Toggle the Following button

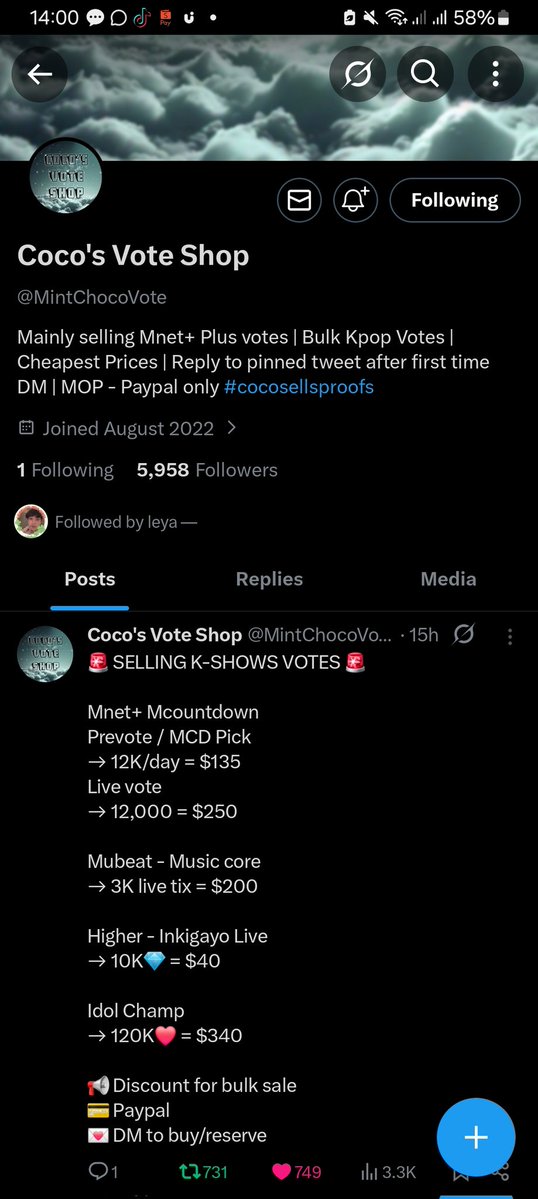455,200
